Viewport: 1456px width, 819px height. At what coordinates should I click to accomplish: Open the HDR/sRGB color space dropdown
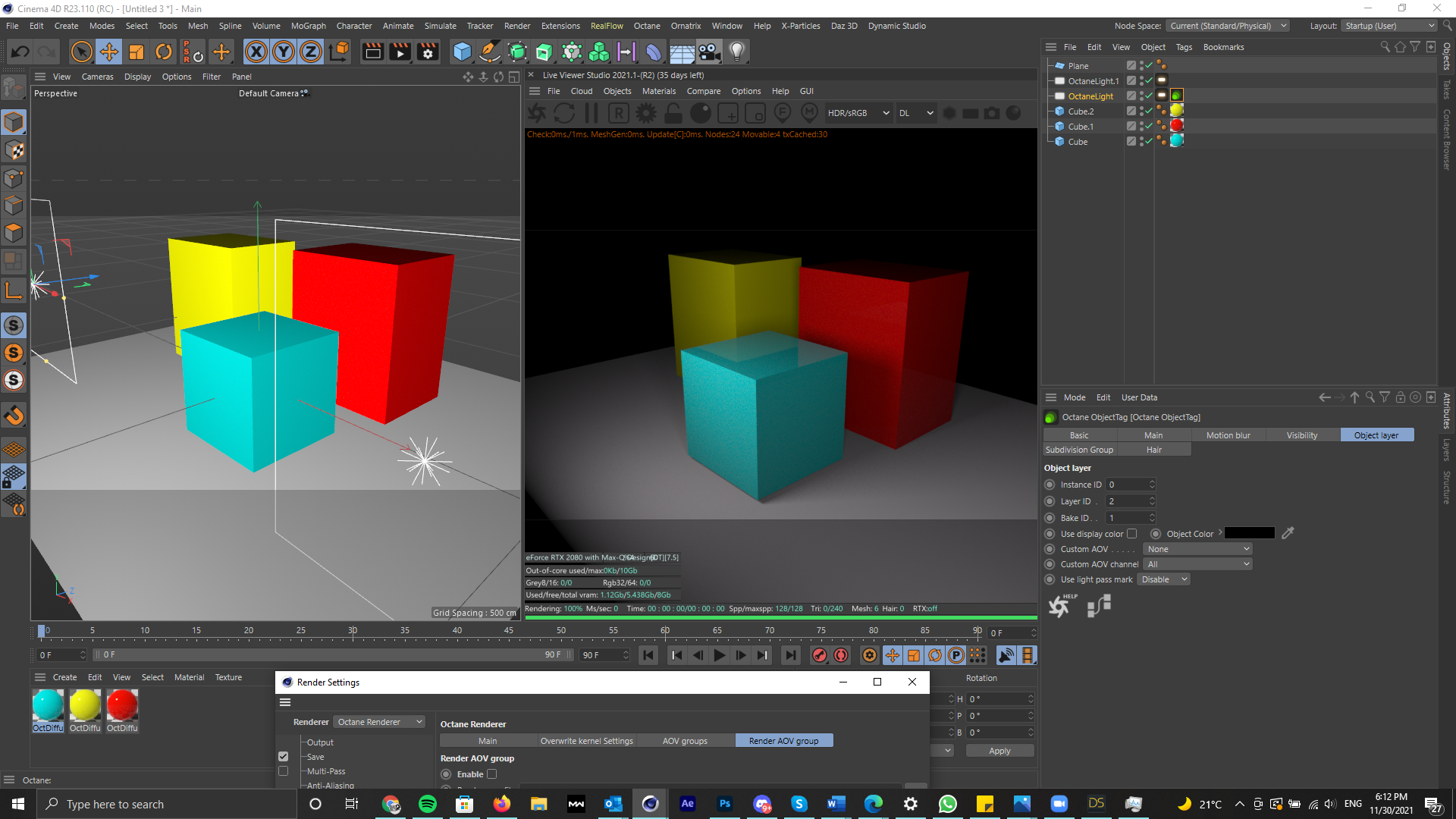pyautogui.click(x=858, y=113)
